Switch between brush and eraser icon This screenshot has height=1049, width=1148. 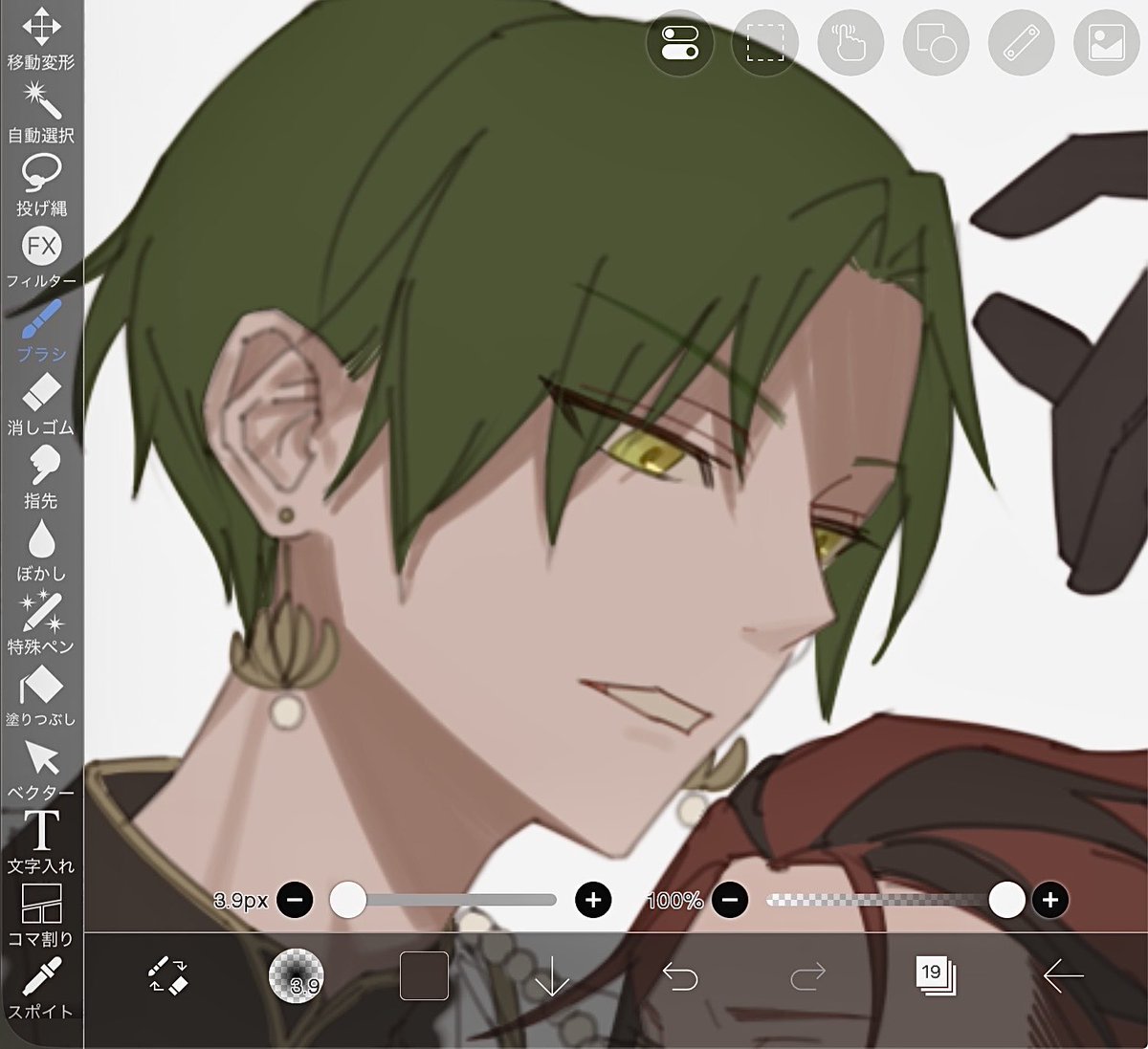click(x=168, y=975)
